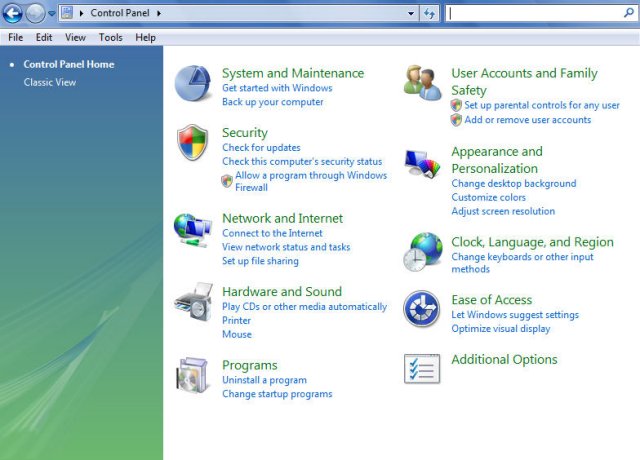Click shield icon beside Allow a program link
The height and width of the screenshot is (460, 640).
coord(227,181)
